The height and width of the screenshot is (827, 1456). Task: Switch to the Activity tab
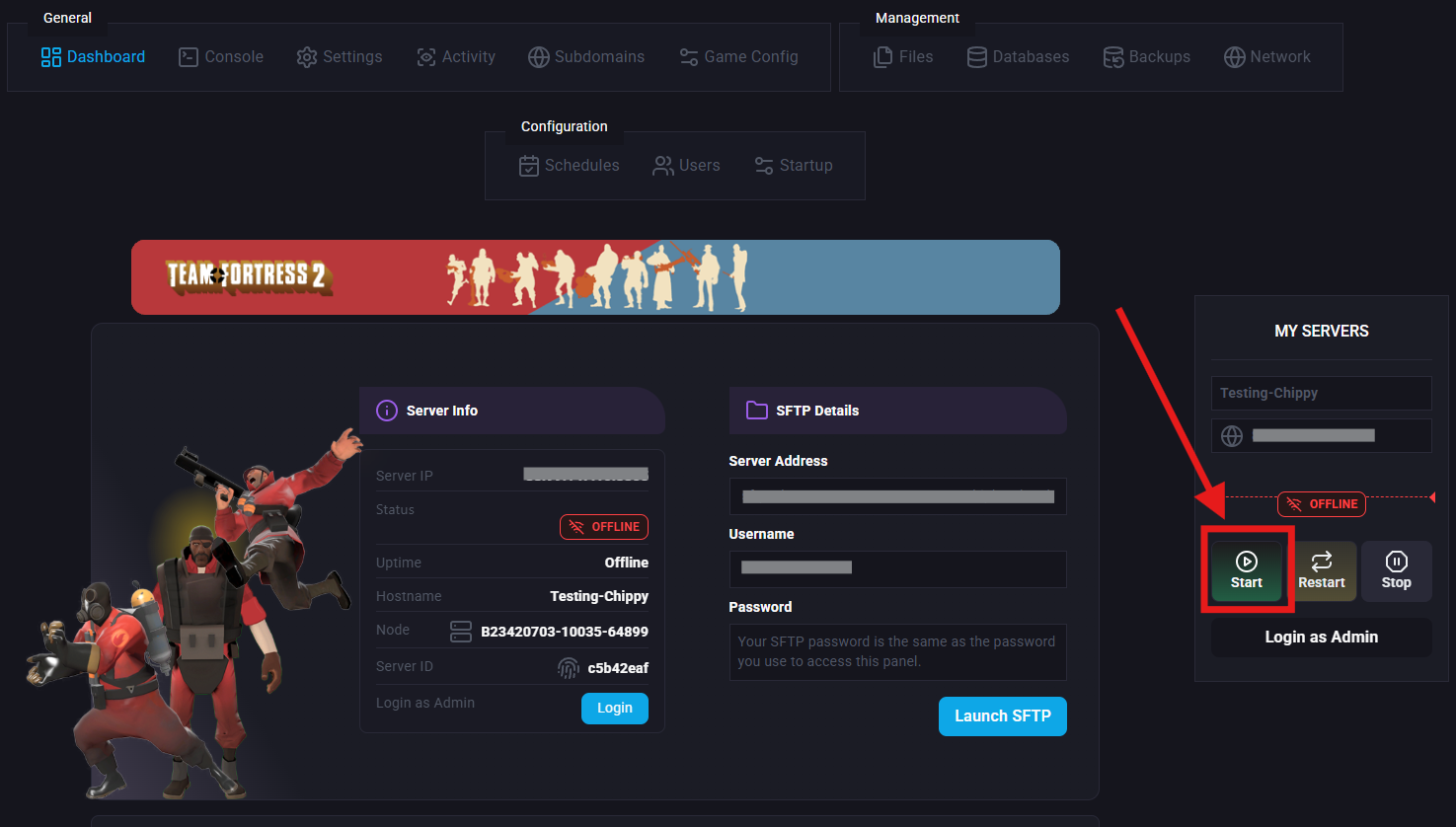455,57
